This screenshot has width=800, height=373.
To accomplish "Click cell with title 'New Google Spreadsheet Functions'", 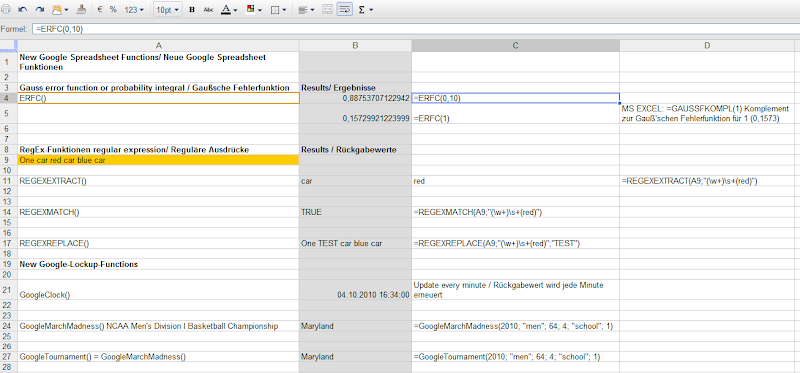I will tap(158, 62).
